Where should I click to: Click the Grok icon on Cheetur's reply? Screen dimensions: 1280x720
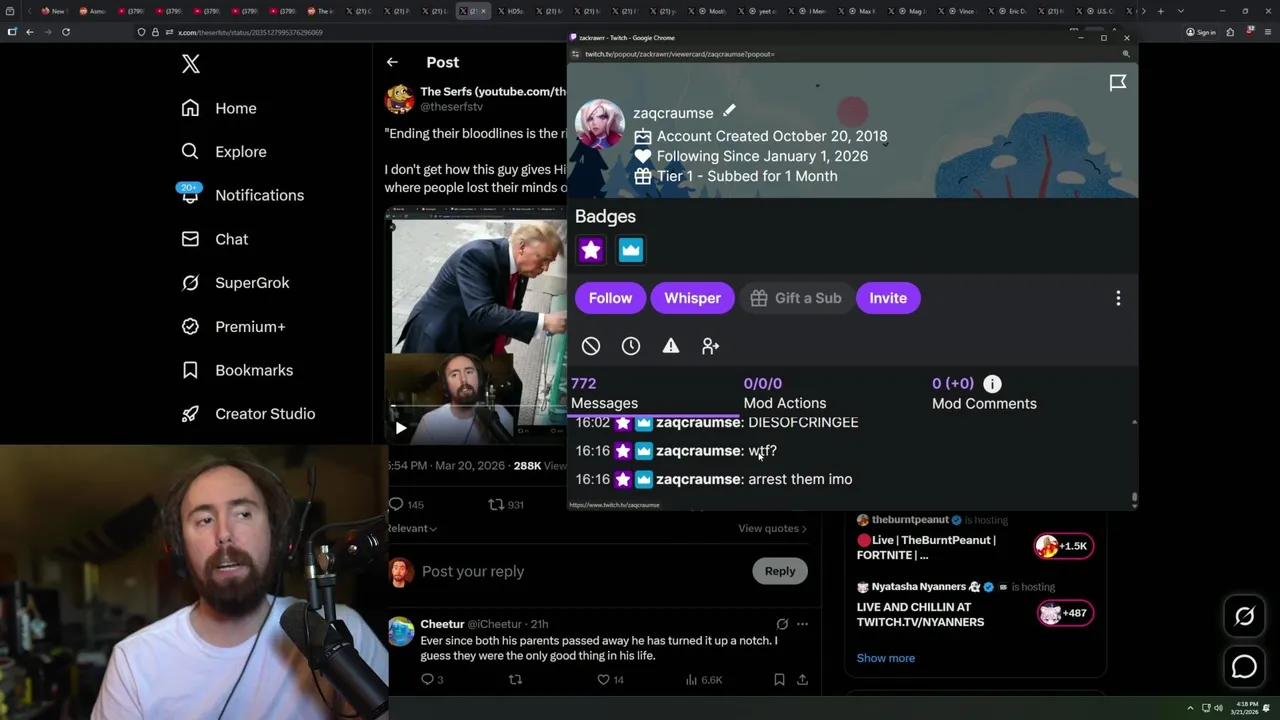tap(782, 624)
